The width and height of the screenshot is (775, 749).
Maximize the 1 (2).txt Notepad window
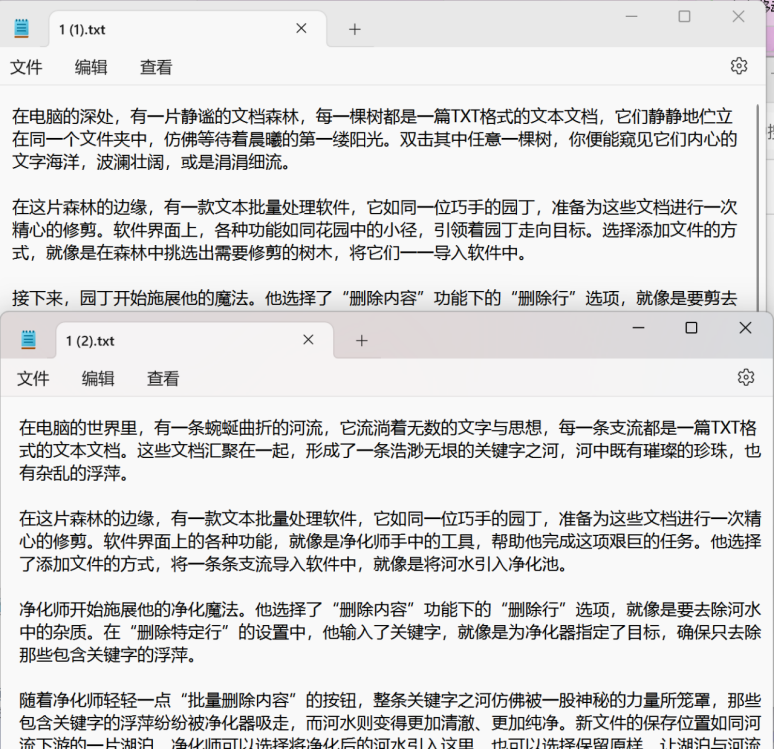coord(691,328)
